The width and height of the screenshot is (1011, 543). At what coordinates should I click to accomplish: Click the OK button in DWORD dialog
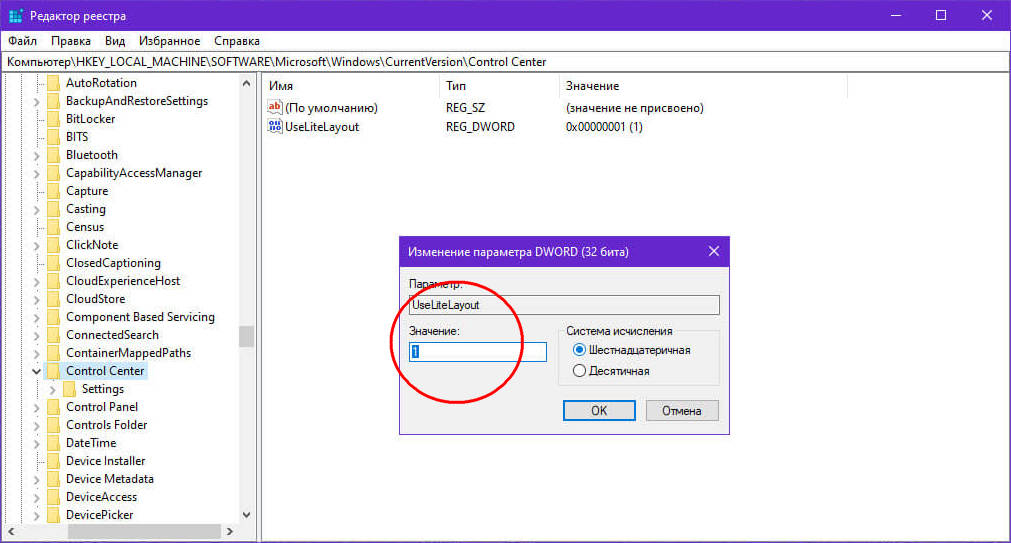pyautogui.click(x=599, y=410)
